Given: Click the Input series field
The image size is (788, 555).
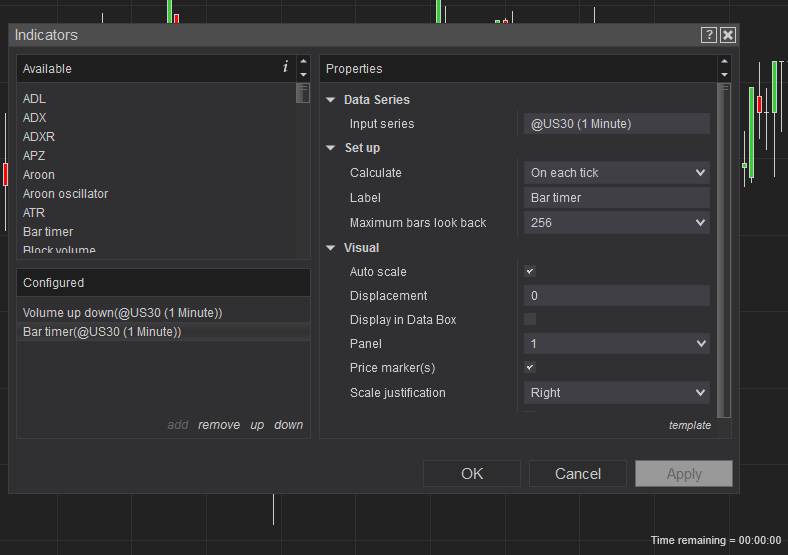Looking at the screenshot, I should click(617, 124).
